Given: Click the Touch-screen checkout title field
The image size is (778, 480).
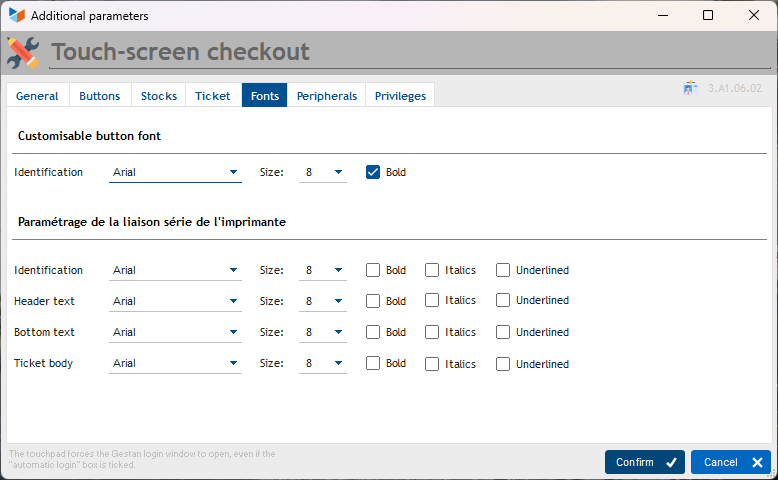Looking at the screenshot, I should click(400, 52).
